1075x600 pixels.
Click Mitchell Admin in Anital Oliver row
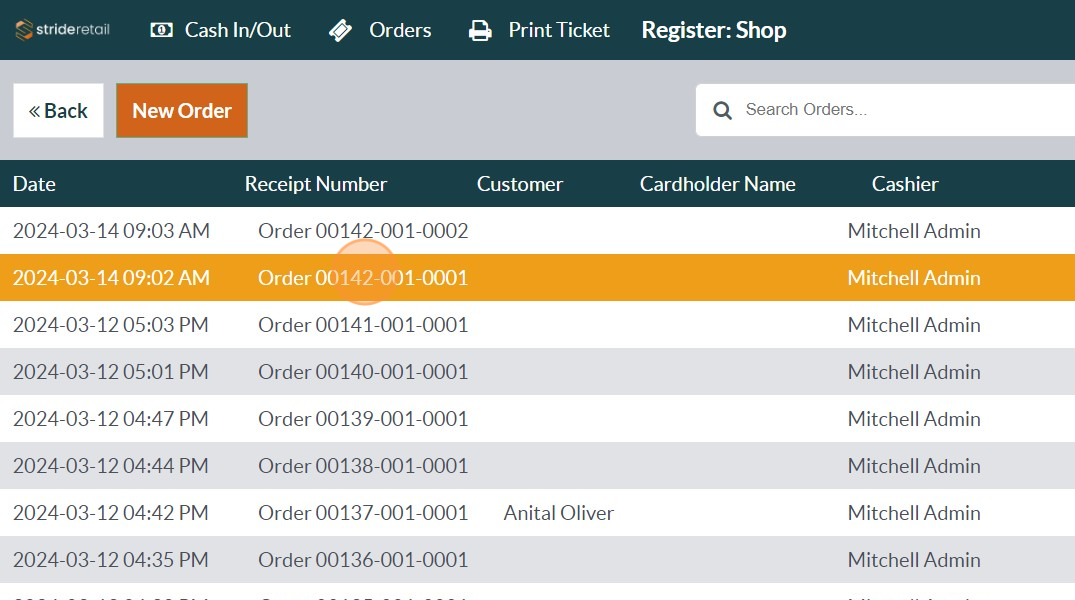click(x=914, y=513)
